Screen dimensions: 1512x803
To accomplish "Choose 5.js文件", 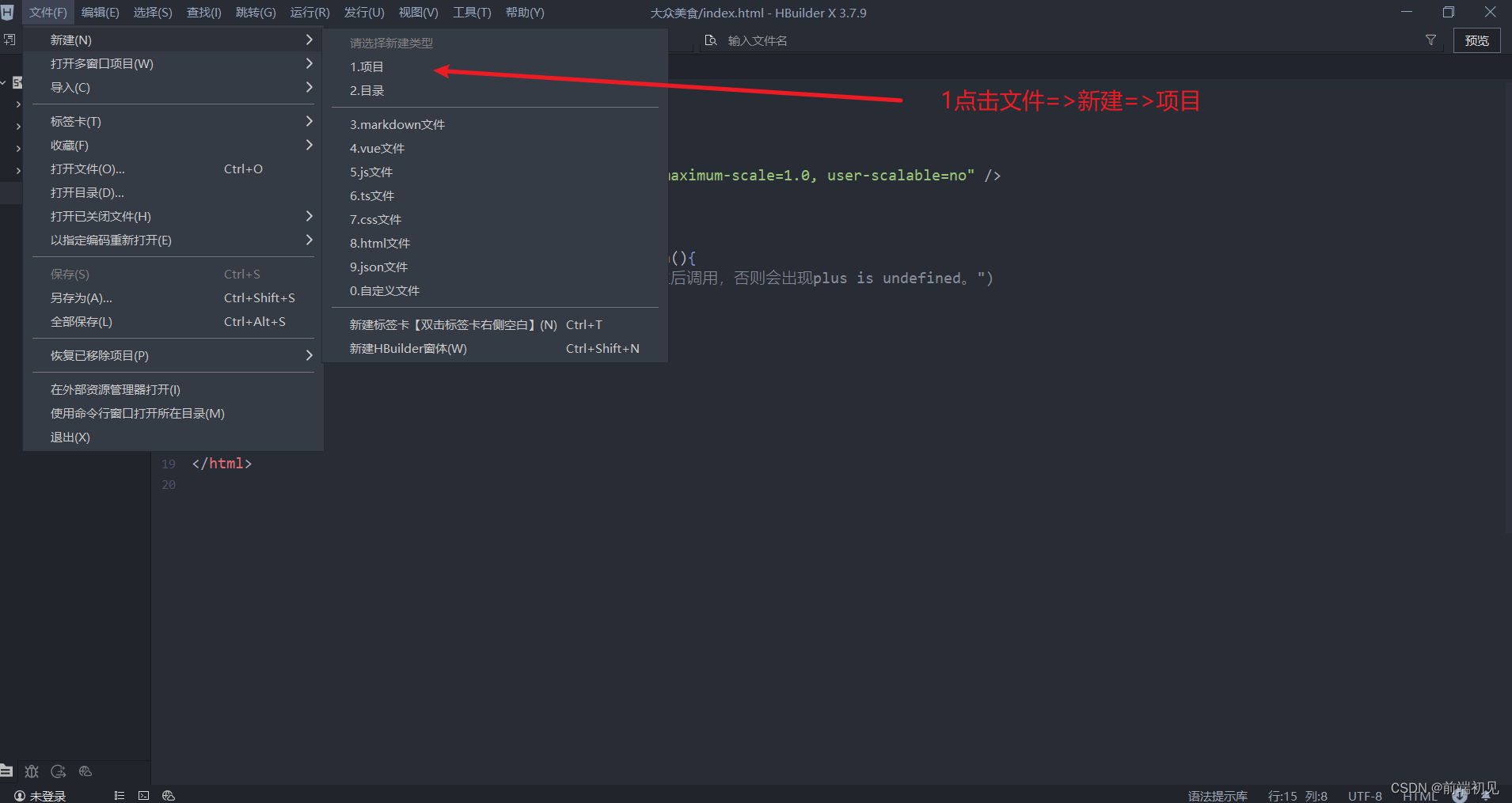I will click(x=496, y=172).
